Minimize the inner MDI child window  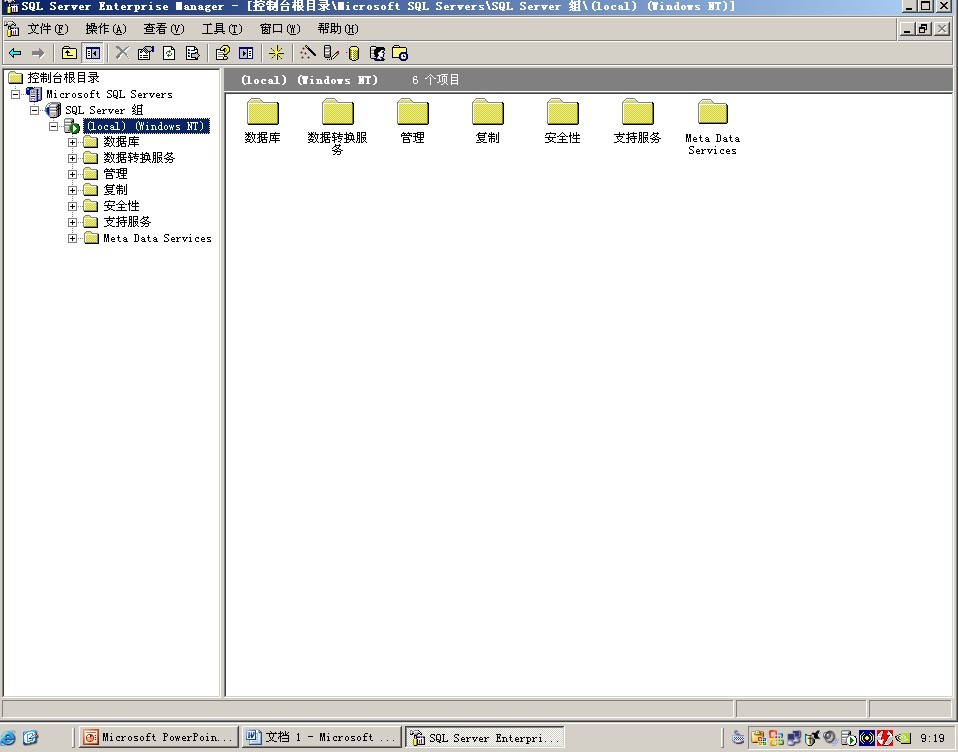click(907, 29)
